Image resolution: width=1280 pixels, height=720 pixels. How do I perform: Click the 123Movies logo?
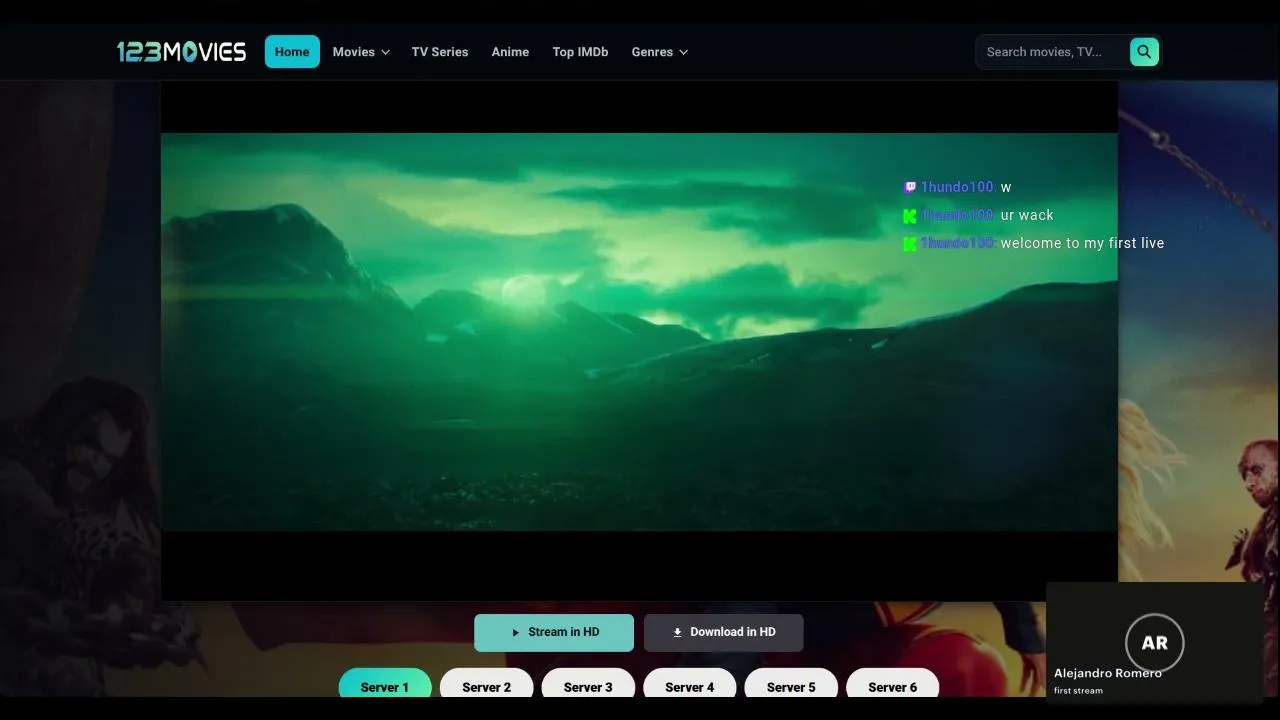[x=181, y=52]
